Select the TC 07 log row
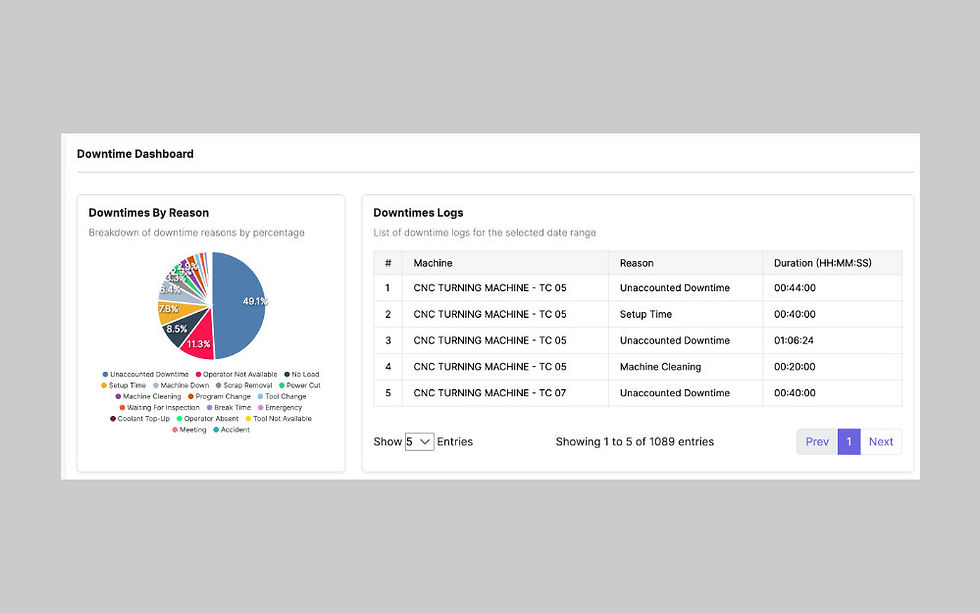Screen dimensions: 980x613 (638, 393)
